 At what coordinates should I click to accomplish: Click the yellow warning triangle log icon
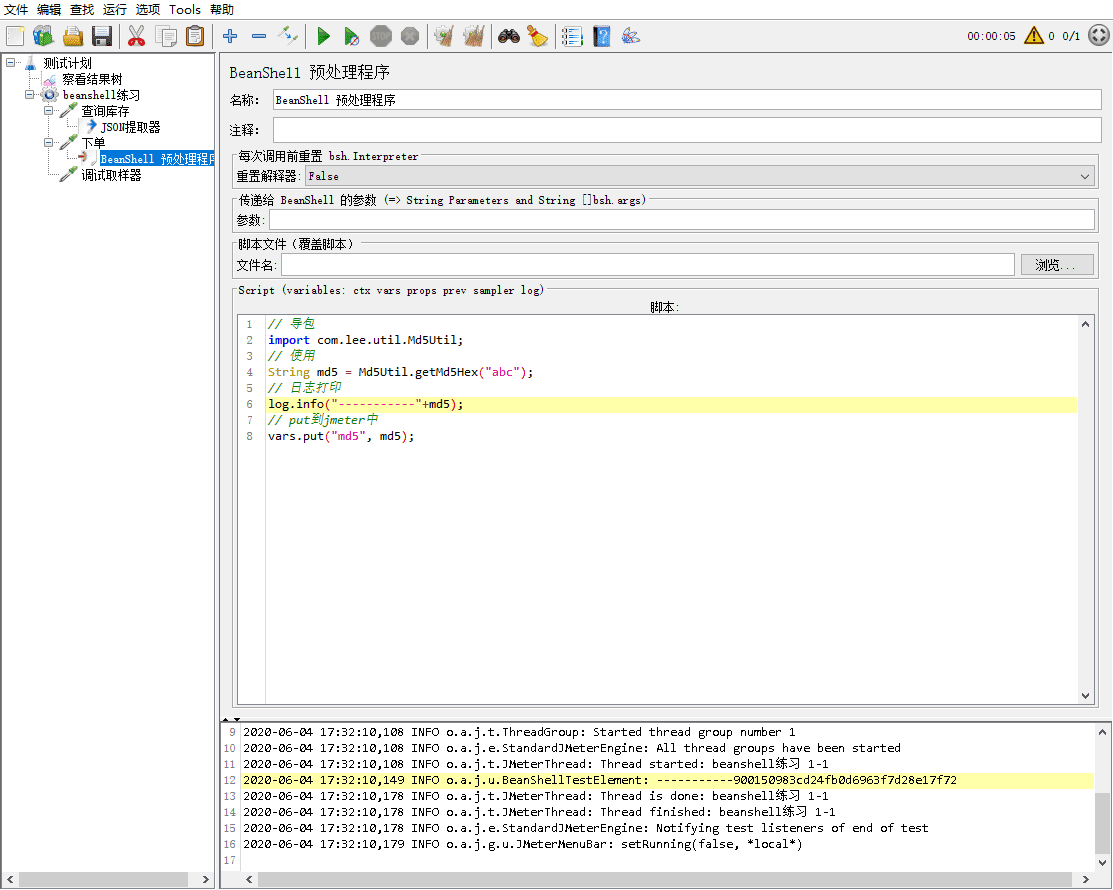(1034, 35)
